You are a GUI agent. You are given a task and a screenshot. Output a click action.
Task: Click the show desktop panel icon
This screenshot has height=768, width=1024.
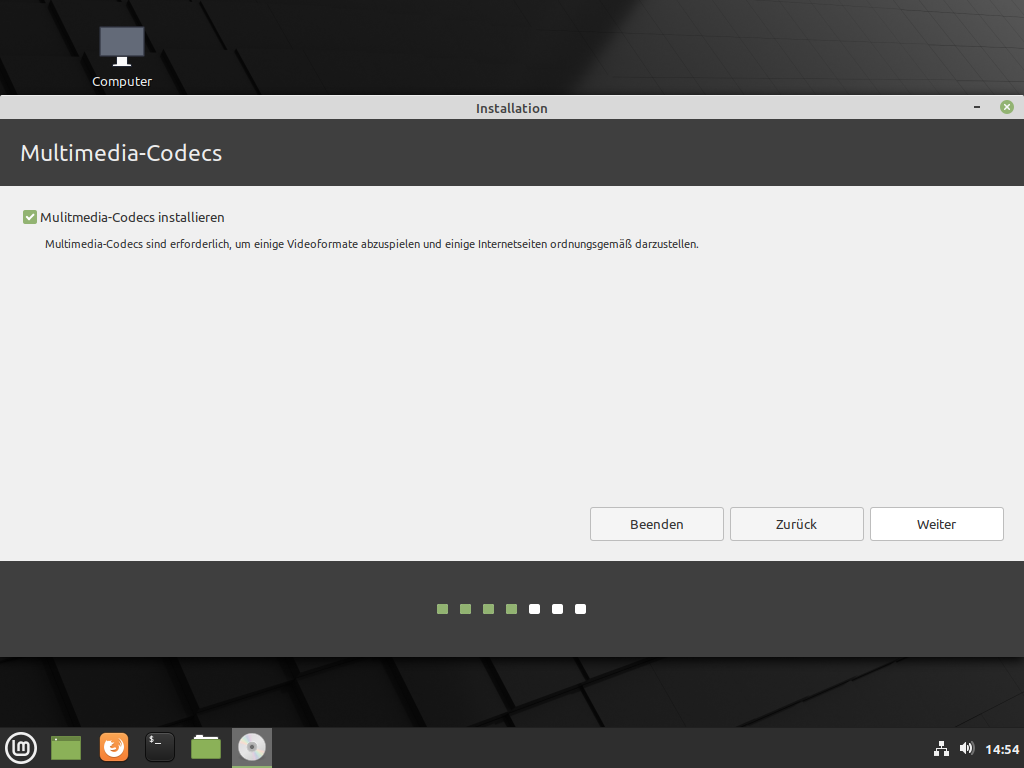66,747
